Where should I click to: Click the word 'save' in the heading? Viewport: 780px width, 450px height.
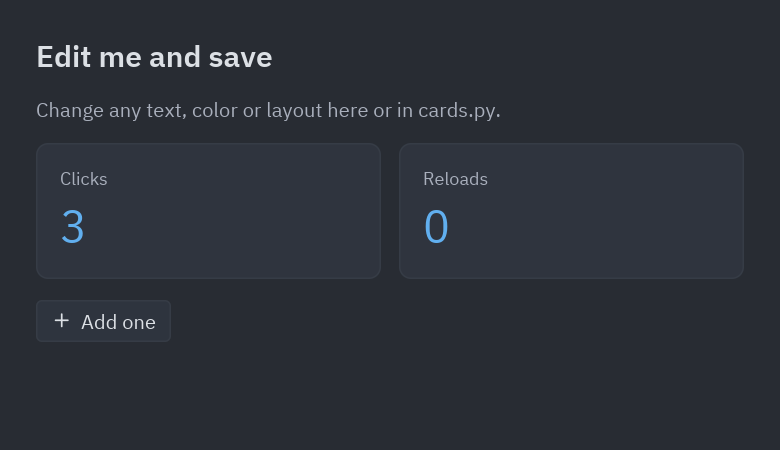pos(241,57)
